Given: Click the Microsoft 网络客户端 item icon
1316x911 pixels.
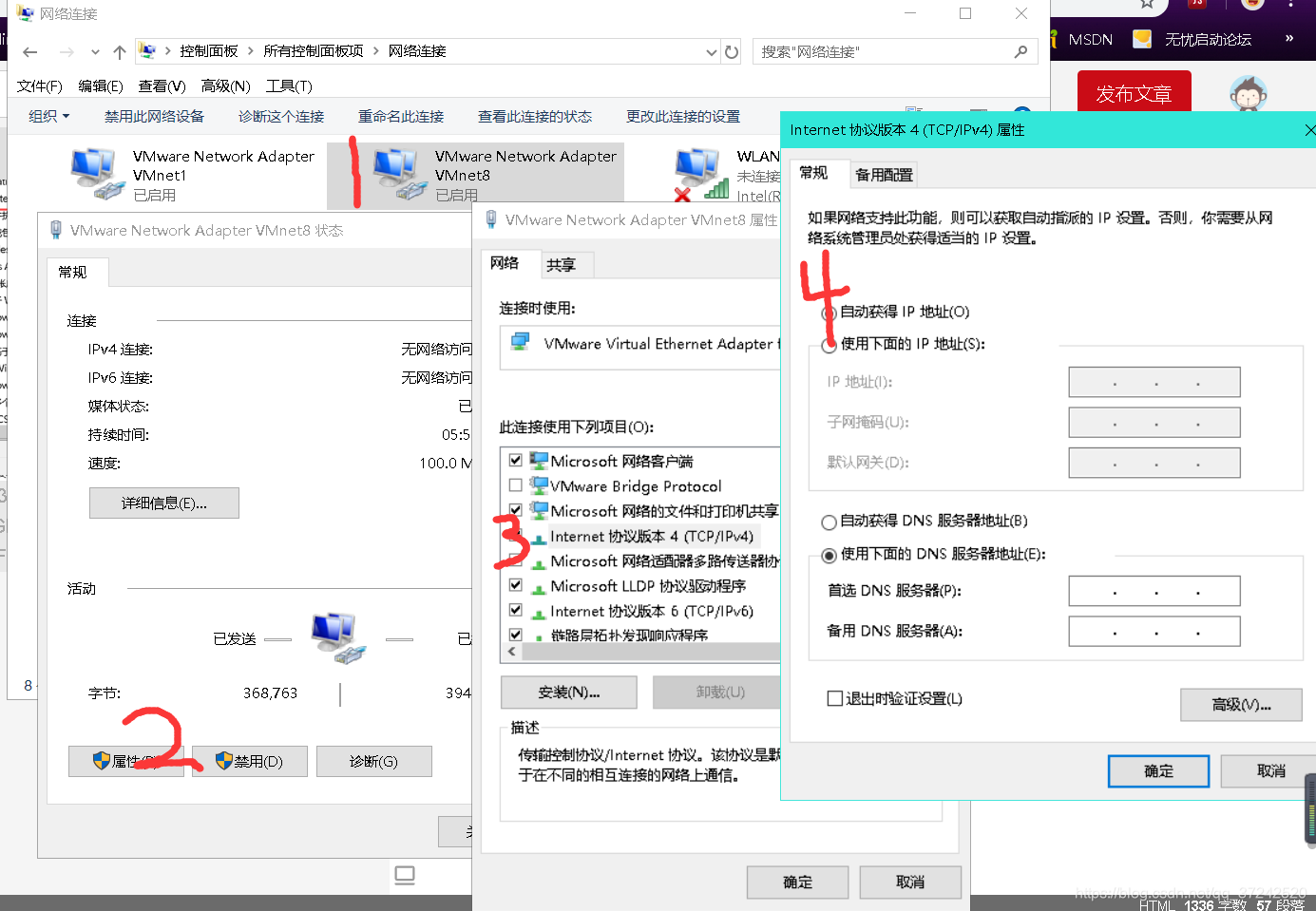Looking at the screenshot, I should 539,461.
